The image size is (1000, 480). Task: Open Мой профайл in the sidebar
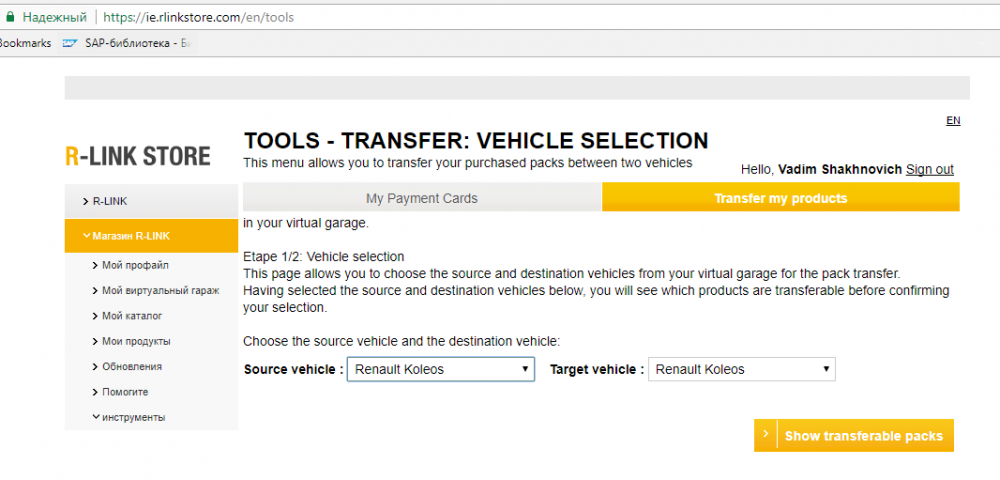tap(135, 265)
